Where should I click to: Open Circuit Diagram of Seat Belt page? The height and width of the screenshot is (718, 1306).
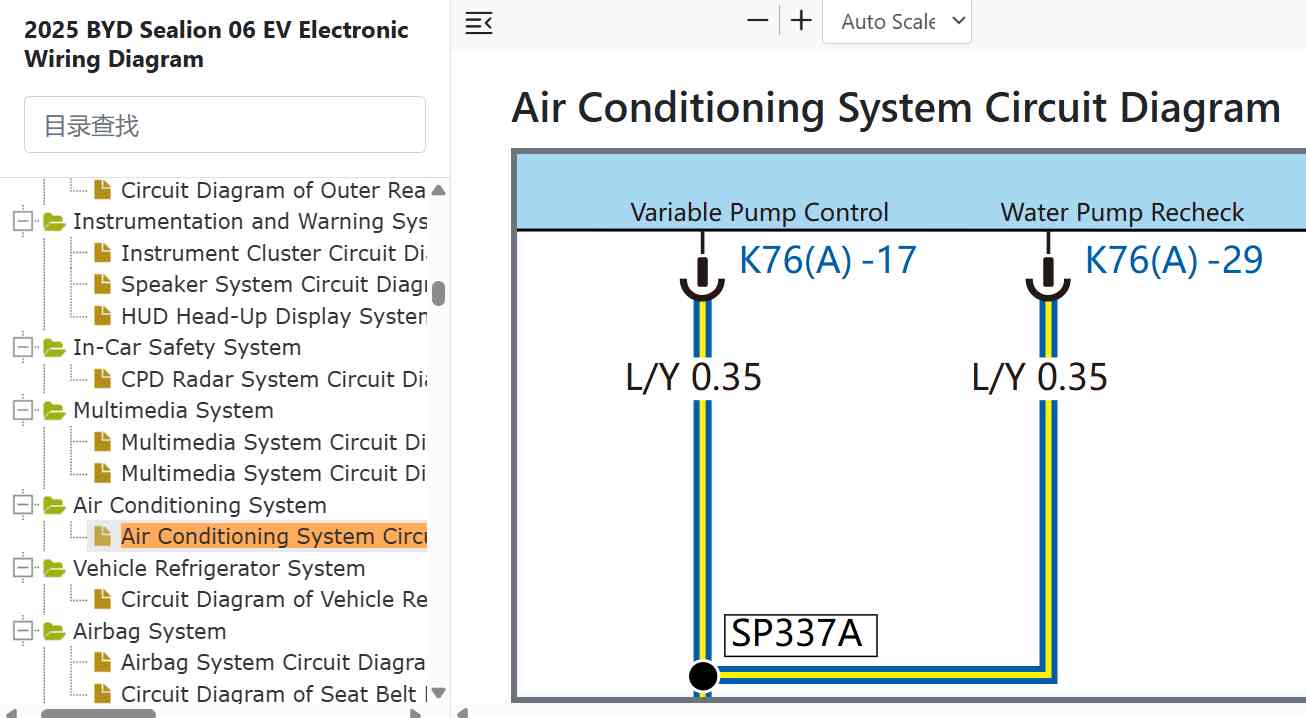pos(274,693)
